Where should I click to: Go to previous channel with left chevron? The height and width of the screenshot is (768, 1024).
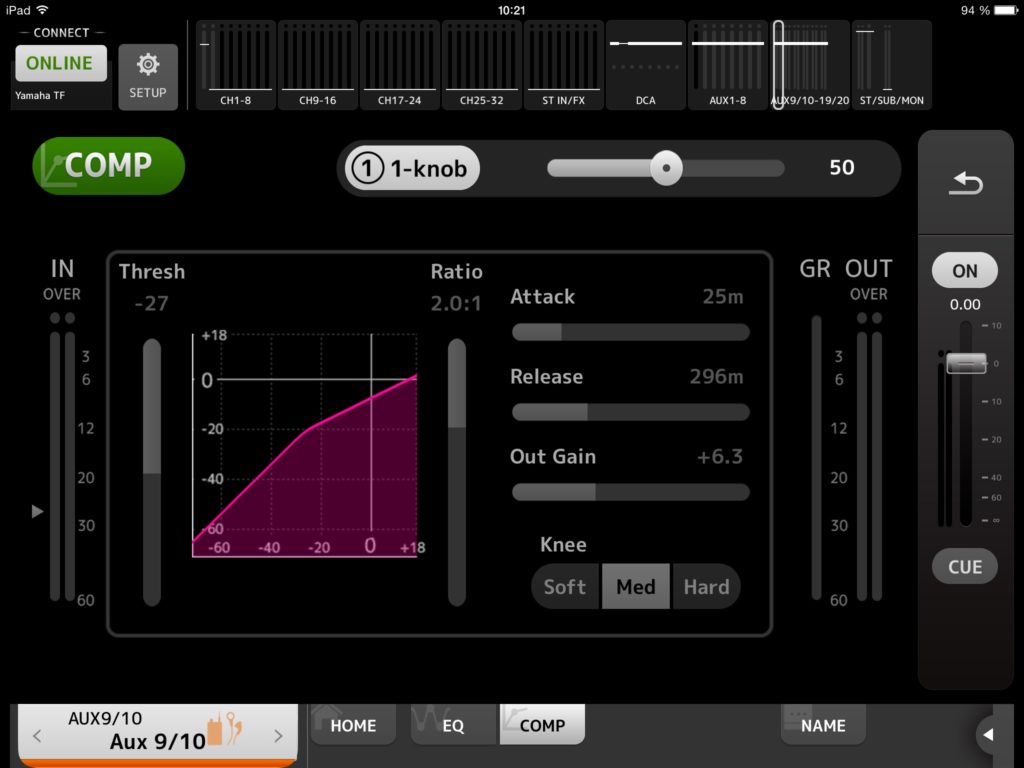point(37,736)
